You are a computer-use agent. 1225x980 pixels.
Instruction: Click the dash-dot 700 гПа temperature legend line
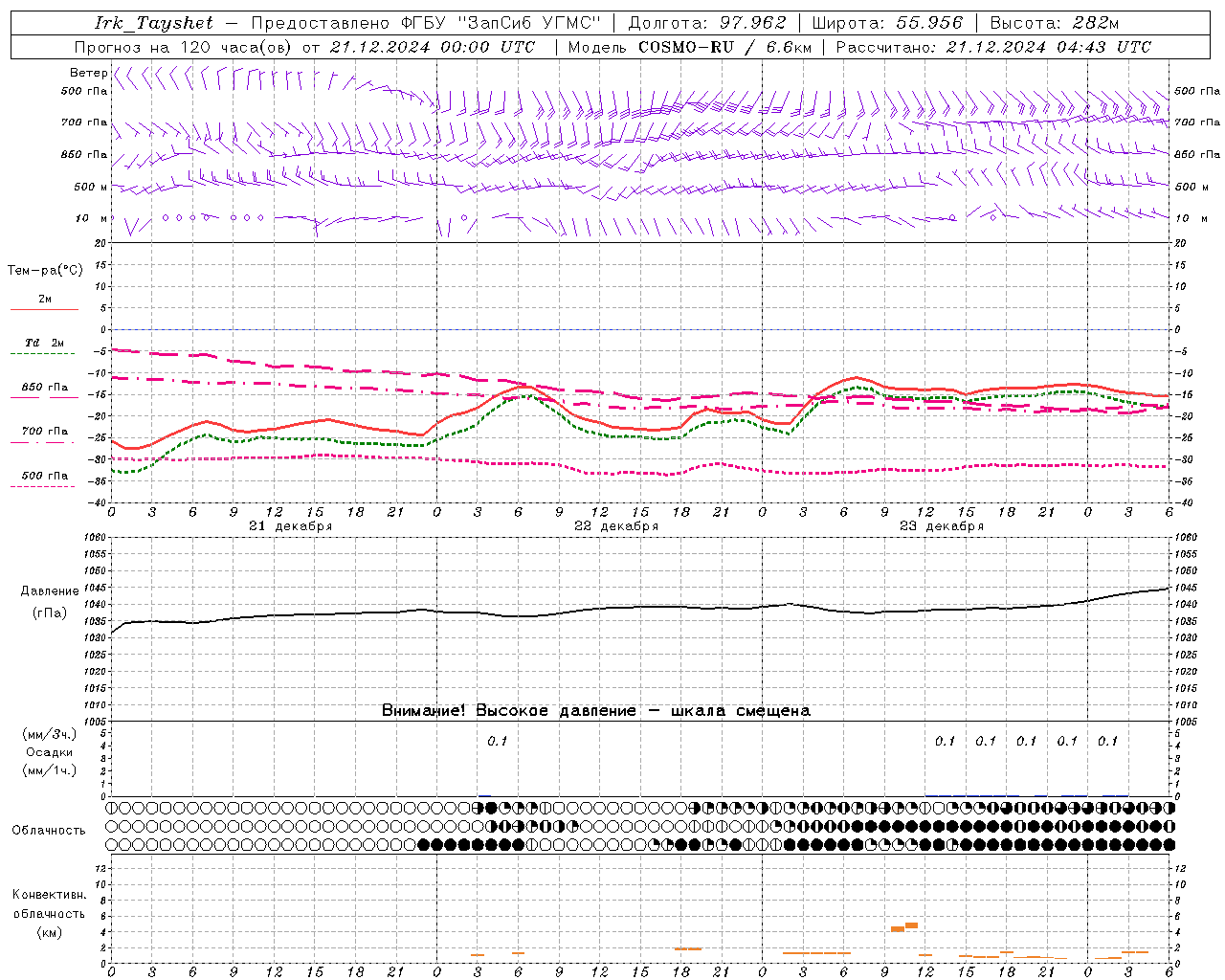43,442
